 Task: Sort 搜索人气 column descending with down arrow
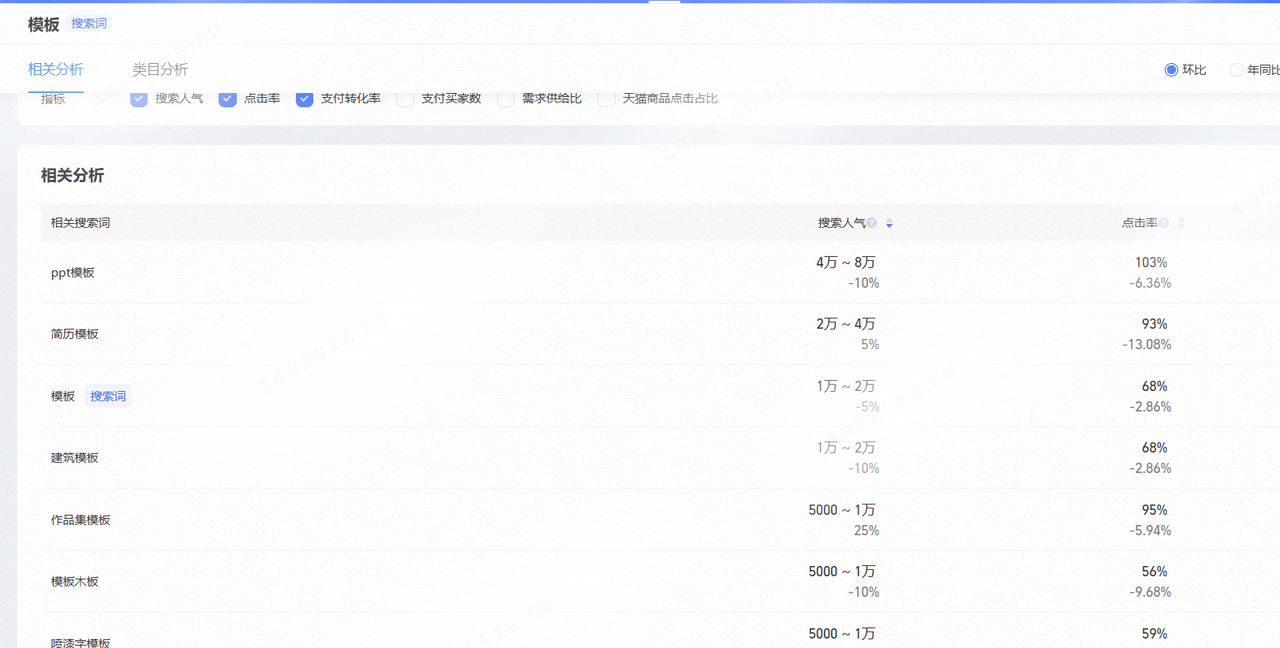point(889,226)
